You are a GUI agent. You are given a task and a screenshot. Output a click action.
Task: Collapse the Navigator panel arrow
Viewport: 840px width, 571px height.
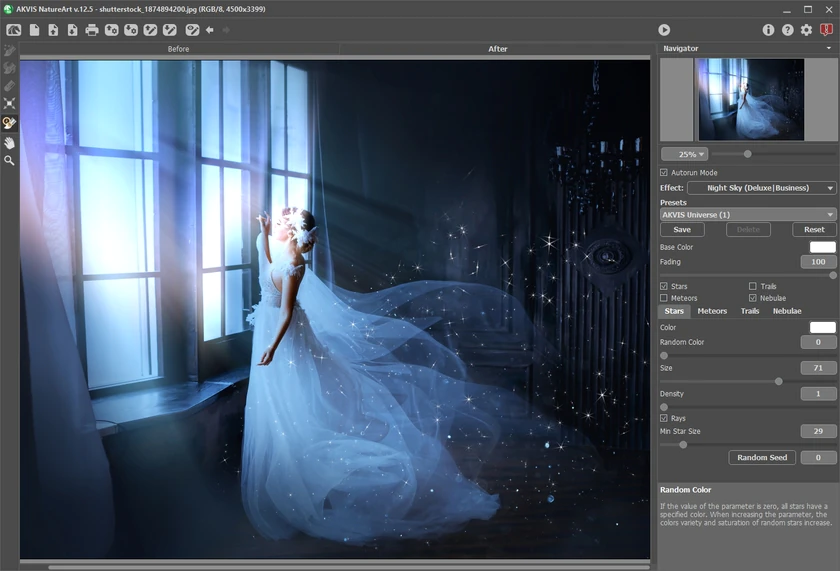coord(829,48)
